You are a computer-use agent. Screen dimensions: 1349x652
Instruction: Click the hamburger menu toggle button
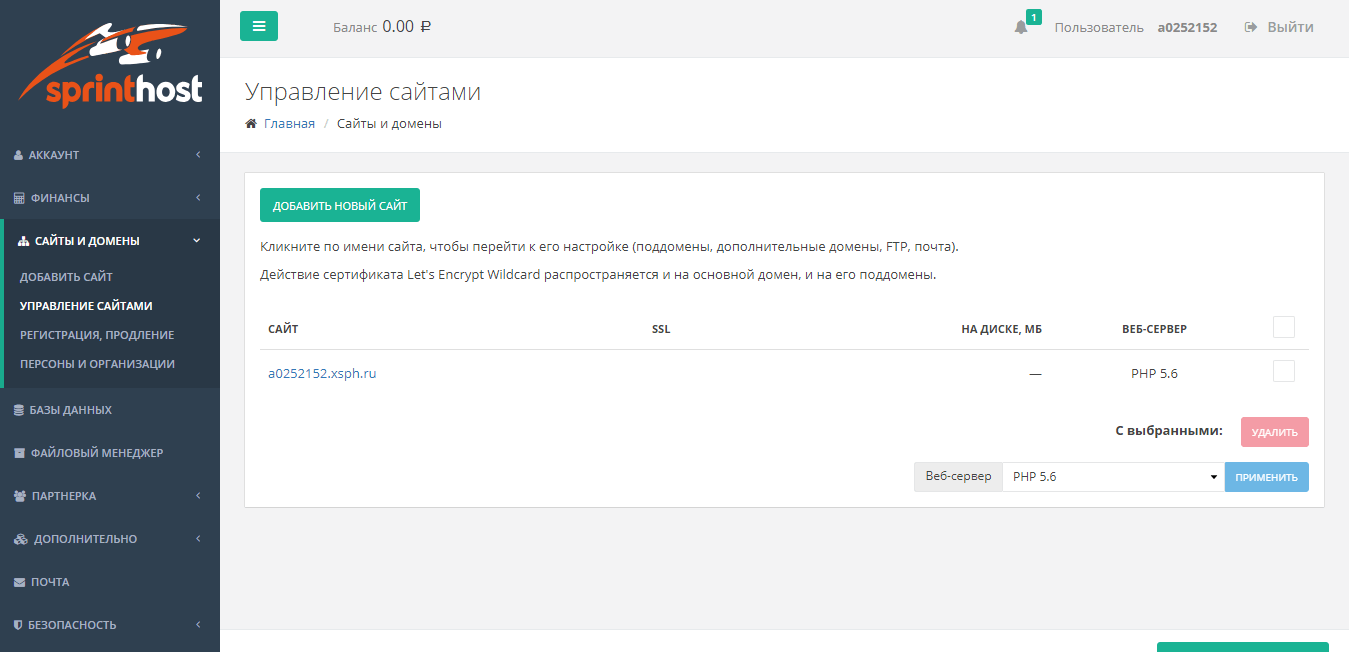[x=259, y=26]
